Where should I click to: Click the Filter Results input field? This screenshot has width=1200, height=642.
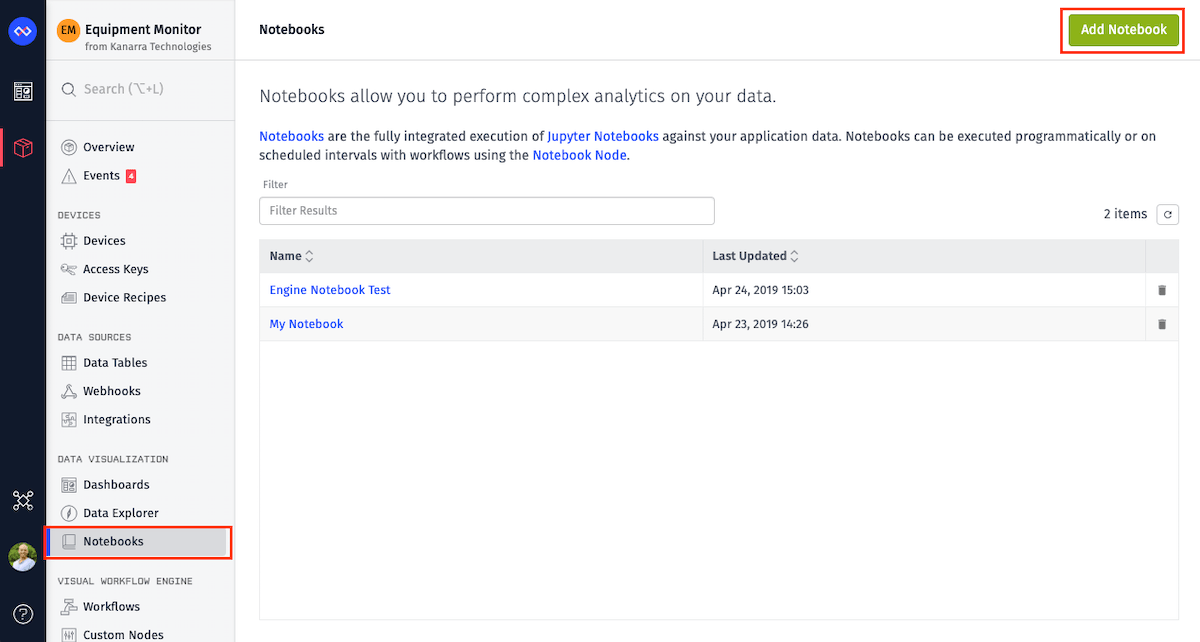point(487,211)
